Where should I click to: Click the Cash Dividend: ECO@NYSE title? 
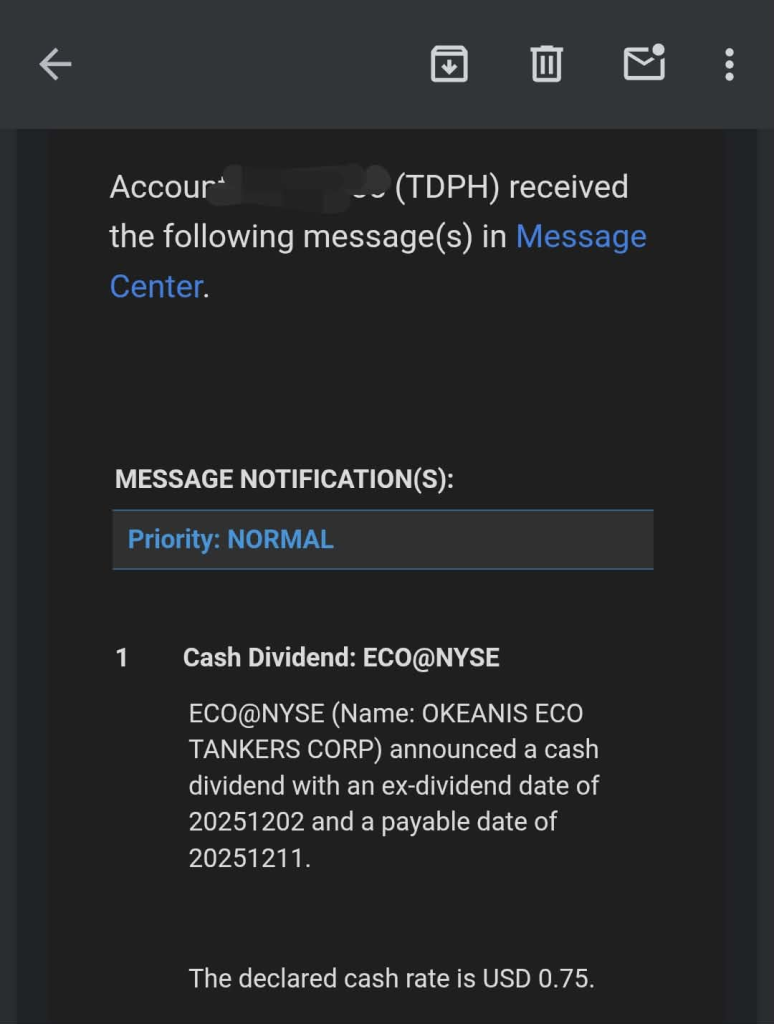(x=341, y=658)
